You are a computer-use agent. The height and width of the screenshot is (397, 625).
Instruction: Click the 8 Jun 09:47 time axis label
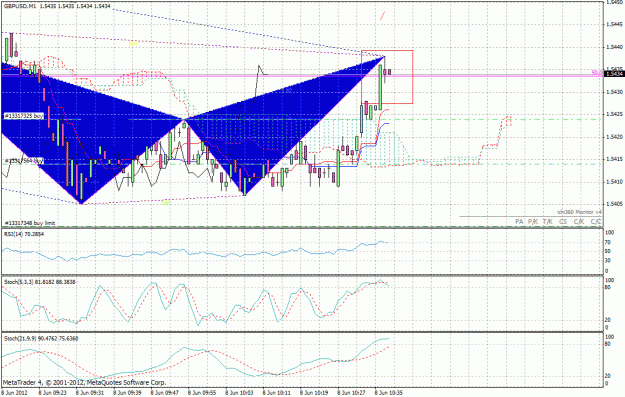click(x=165, y=393)
